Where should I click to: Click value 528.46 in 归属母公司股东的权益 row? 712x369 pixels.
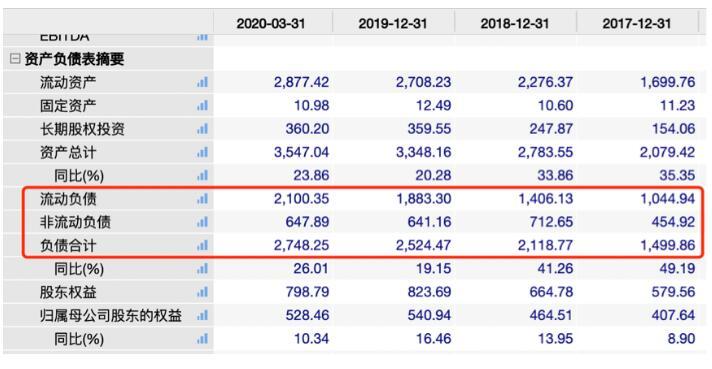tap(307, 315)
